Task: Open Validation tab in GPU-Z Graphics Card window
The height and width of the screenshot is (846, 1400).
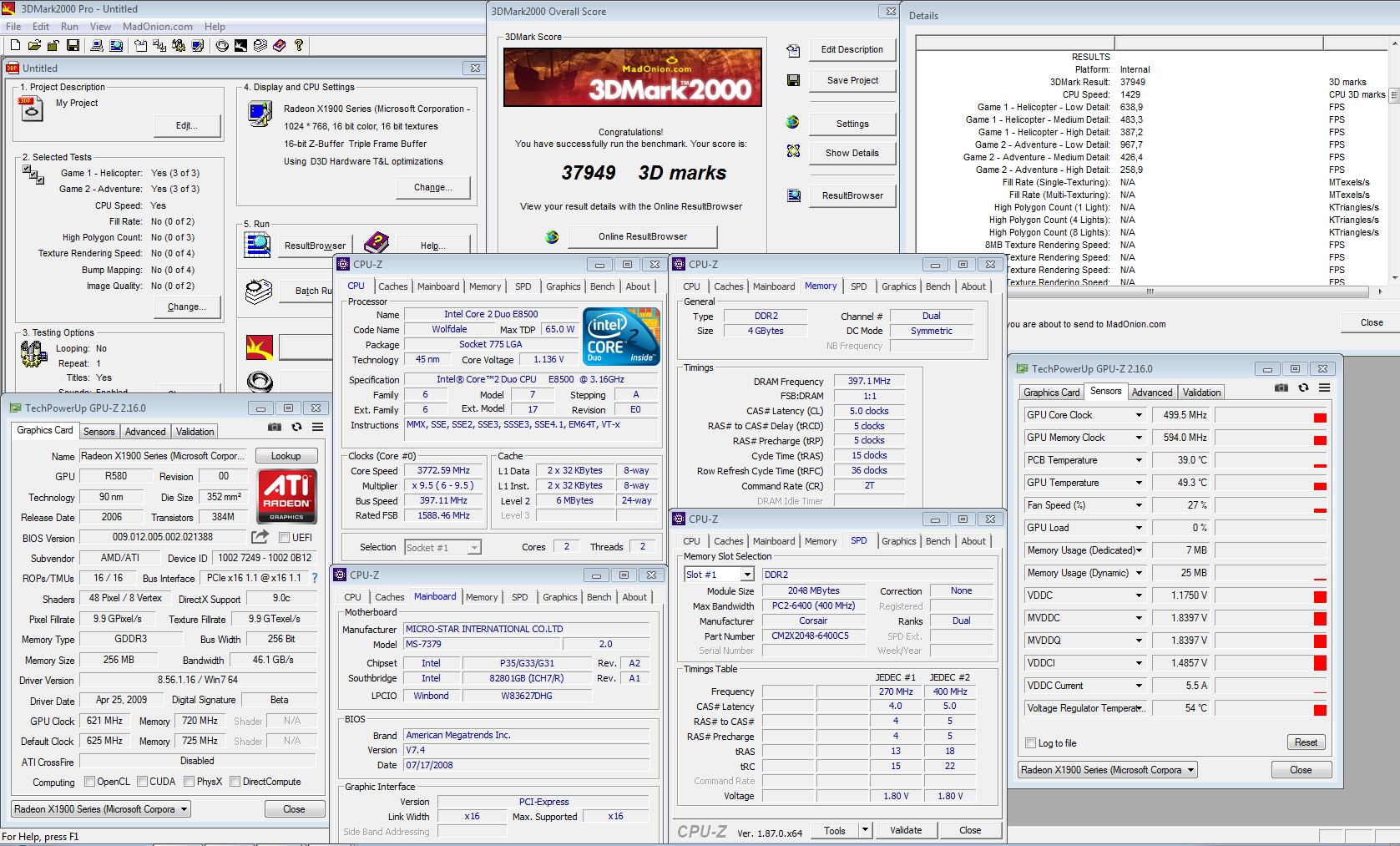Action: pos(195,432)
